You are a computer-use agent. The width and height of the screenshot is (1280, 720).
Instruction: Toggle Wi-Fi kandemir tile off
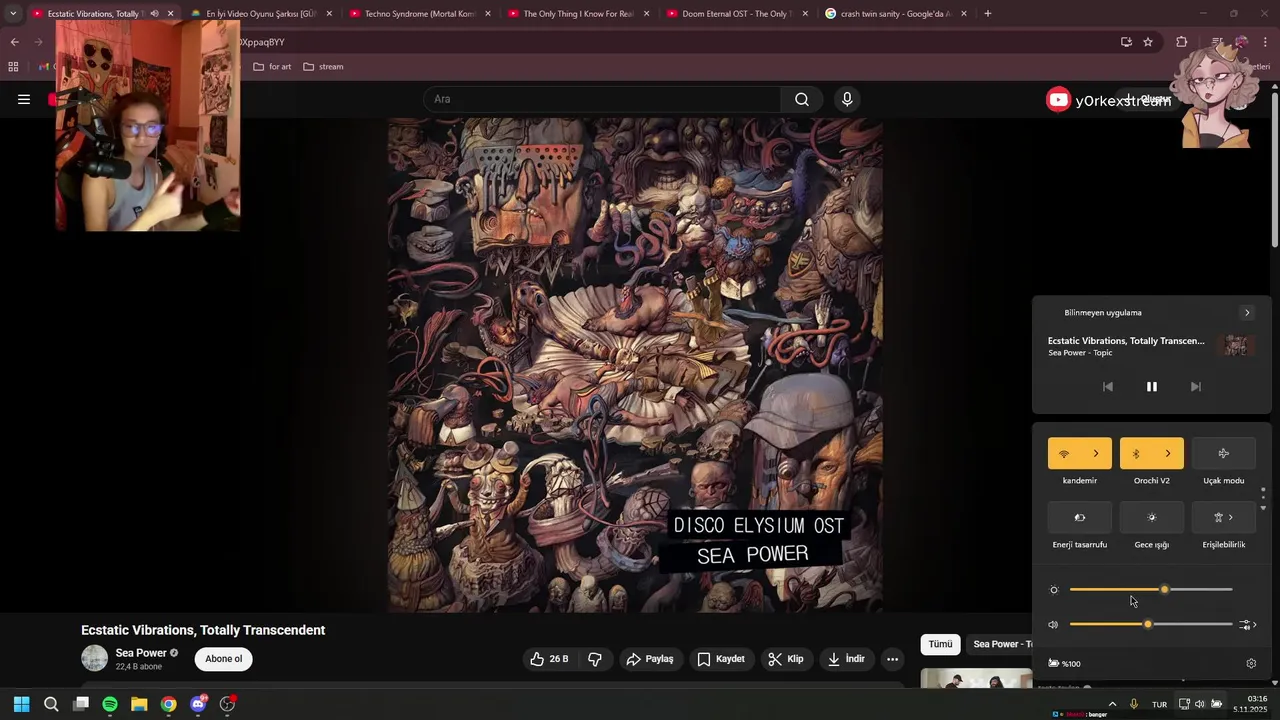pyautogui.click(x=1064, y=454)
